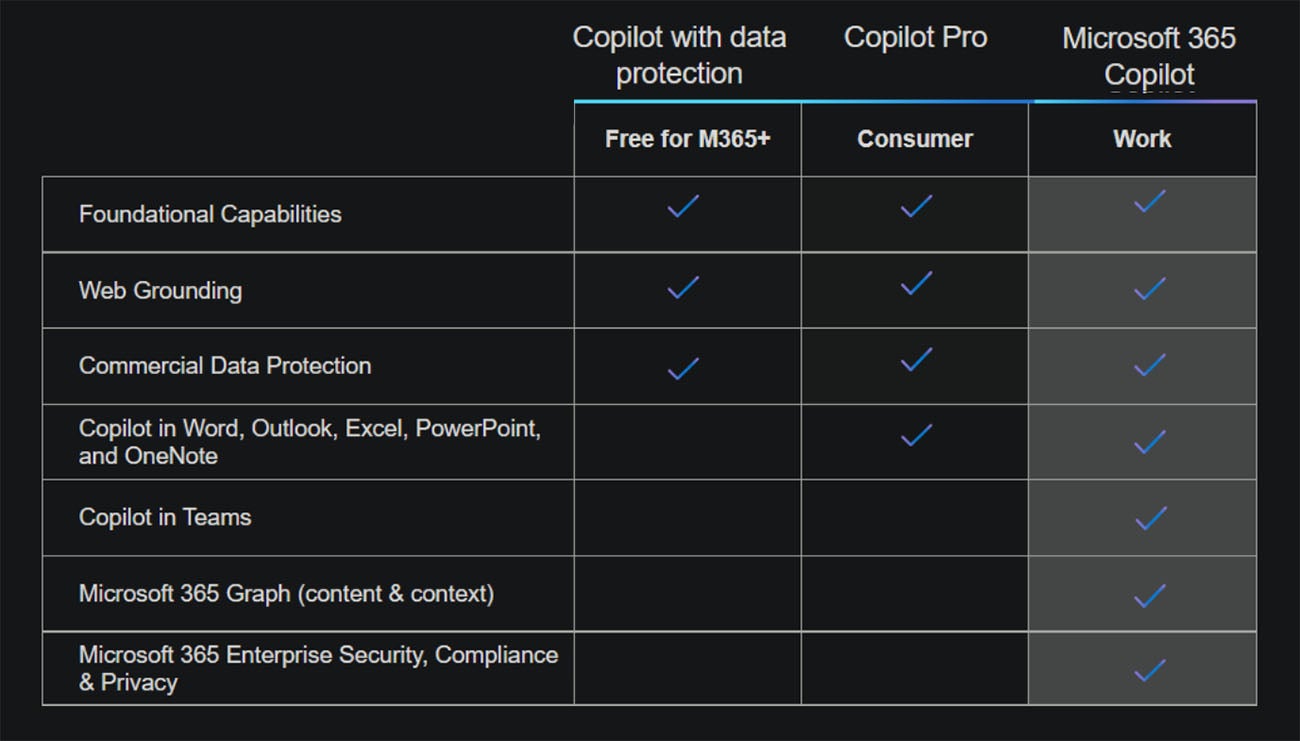Click the Microsoft 365 Graph row label
The height and width of the screenshot is (741, 1300).
click(x=286, y=593)
